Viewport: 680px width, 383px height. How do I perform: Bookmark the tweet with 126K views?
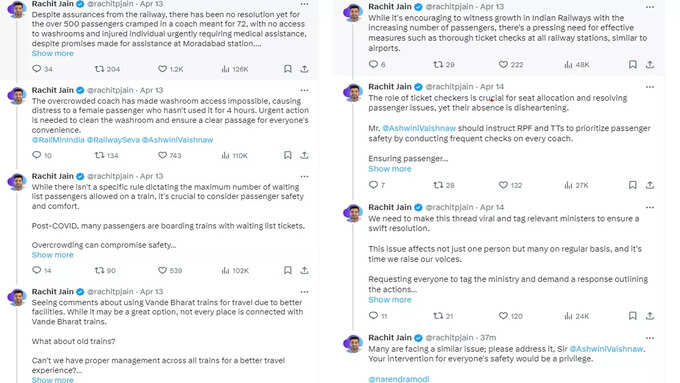click(x=288, y=69)
